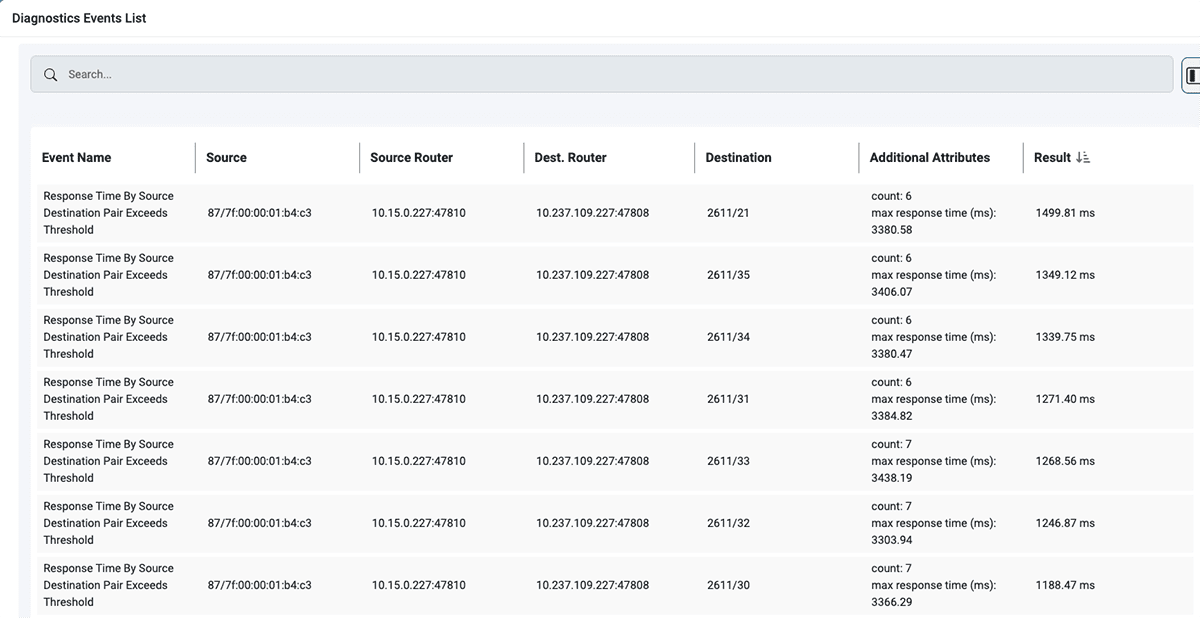Click source router in the 2611/34 row
Image resolution: width=1200 pixels, height=618 pixels.
(x=418, y=337)
